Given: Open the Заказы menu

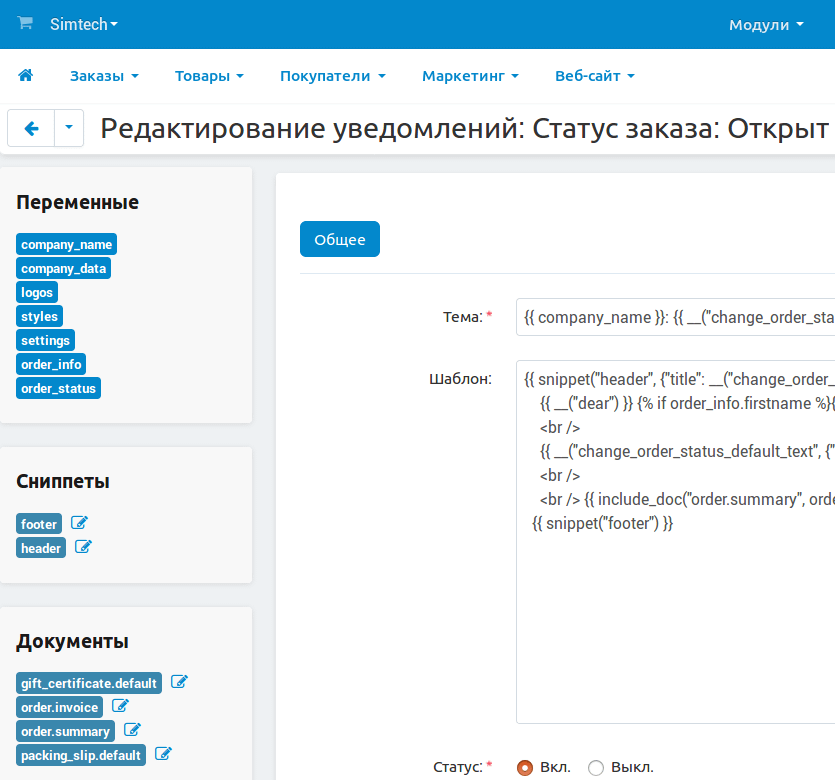Looking at the screenshot, I should coord(103,75).
